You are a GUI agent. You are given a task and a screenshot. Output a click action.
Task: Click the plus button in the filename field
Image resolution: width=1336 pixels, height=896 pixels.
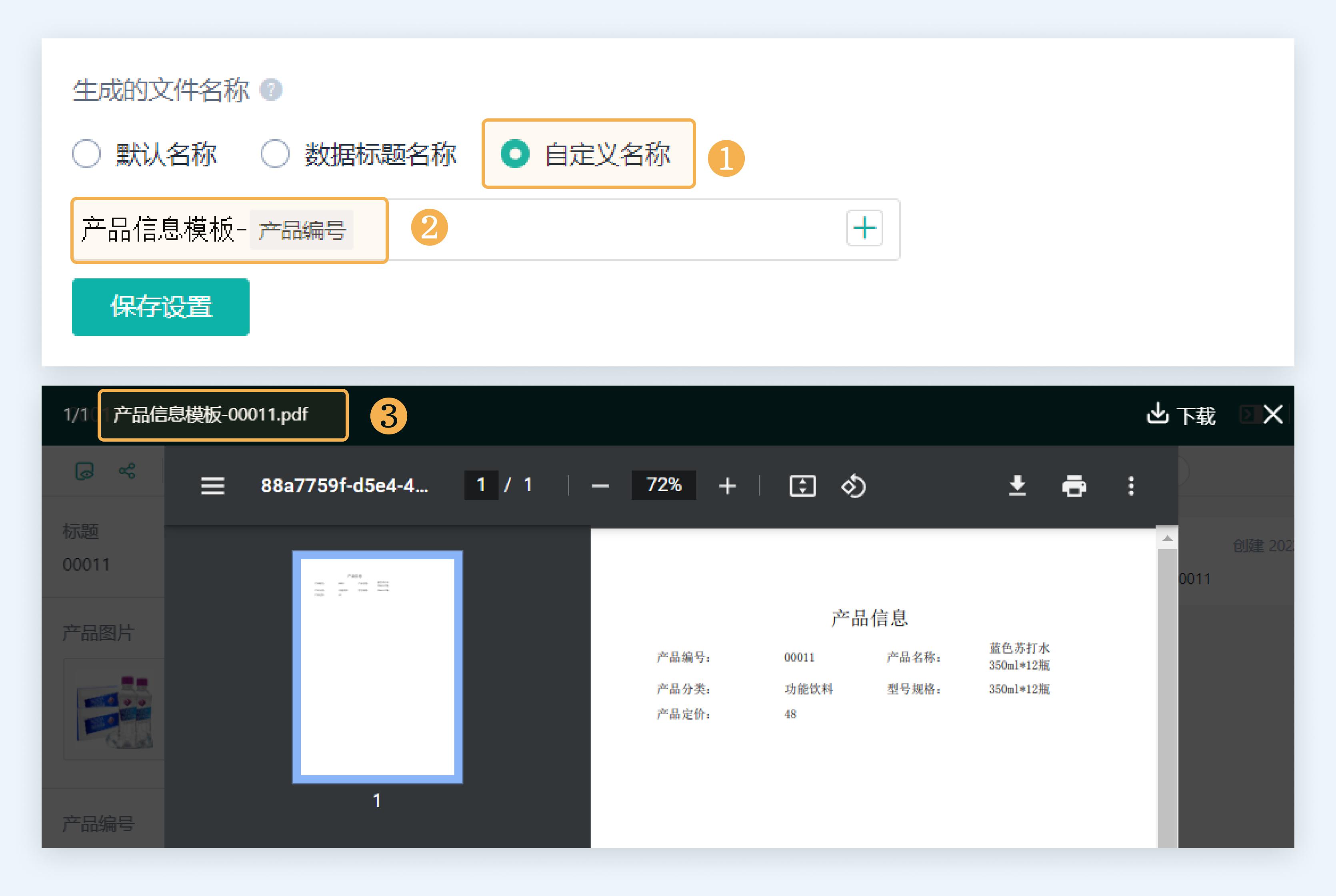coord(864,228)
